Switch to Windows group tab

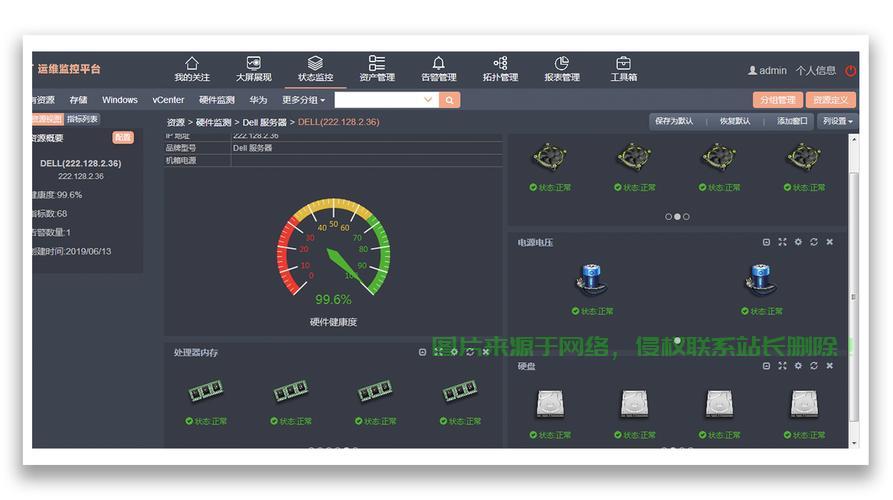[120, 100]
